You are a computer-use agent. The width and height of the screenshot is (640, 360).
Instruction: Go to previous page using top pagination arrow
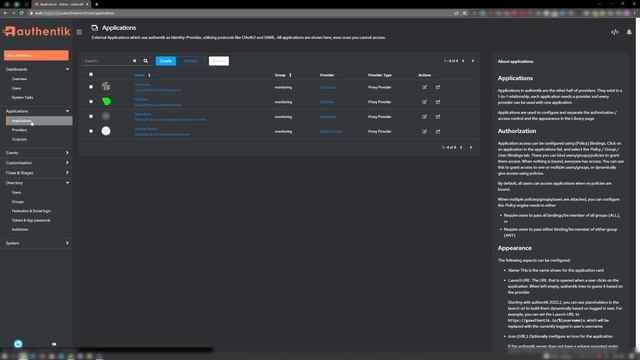(x=463, y=61)
